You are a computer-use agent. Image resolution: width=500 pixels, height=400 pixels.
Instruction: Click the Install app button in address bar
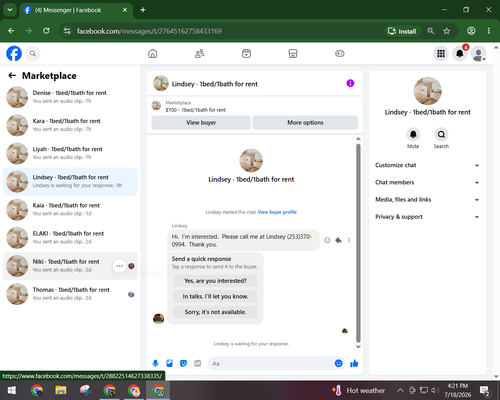(402, 31)
